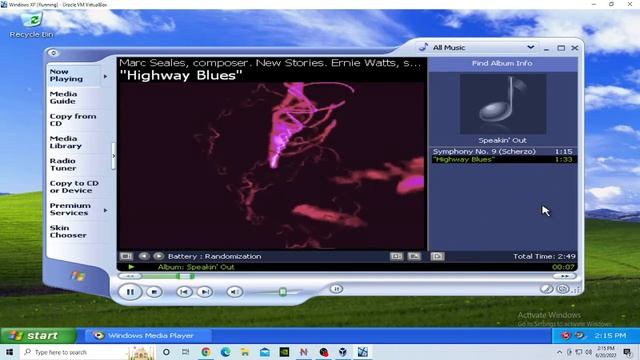
Task: Open Cortana circle icon
Action: click(x=166, y=352)
